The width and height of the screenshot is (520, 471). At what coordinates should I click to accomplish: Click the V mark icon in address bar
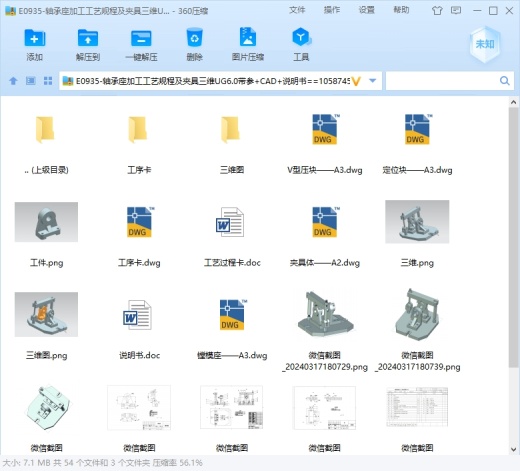[356, 81]
